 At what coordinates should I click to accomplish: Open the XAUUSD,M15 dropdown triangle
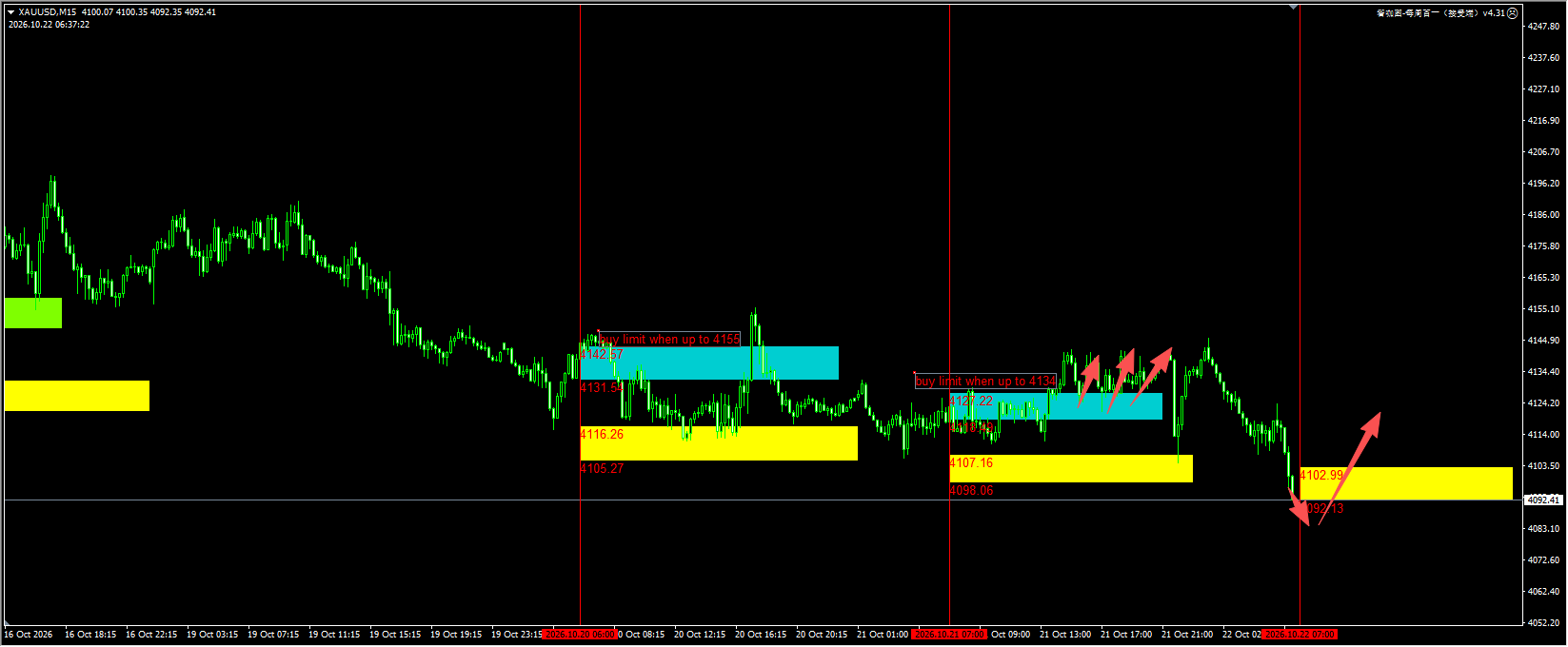click(x=10, y=12)
